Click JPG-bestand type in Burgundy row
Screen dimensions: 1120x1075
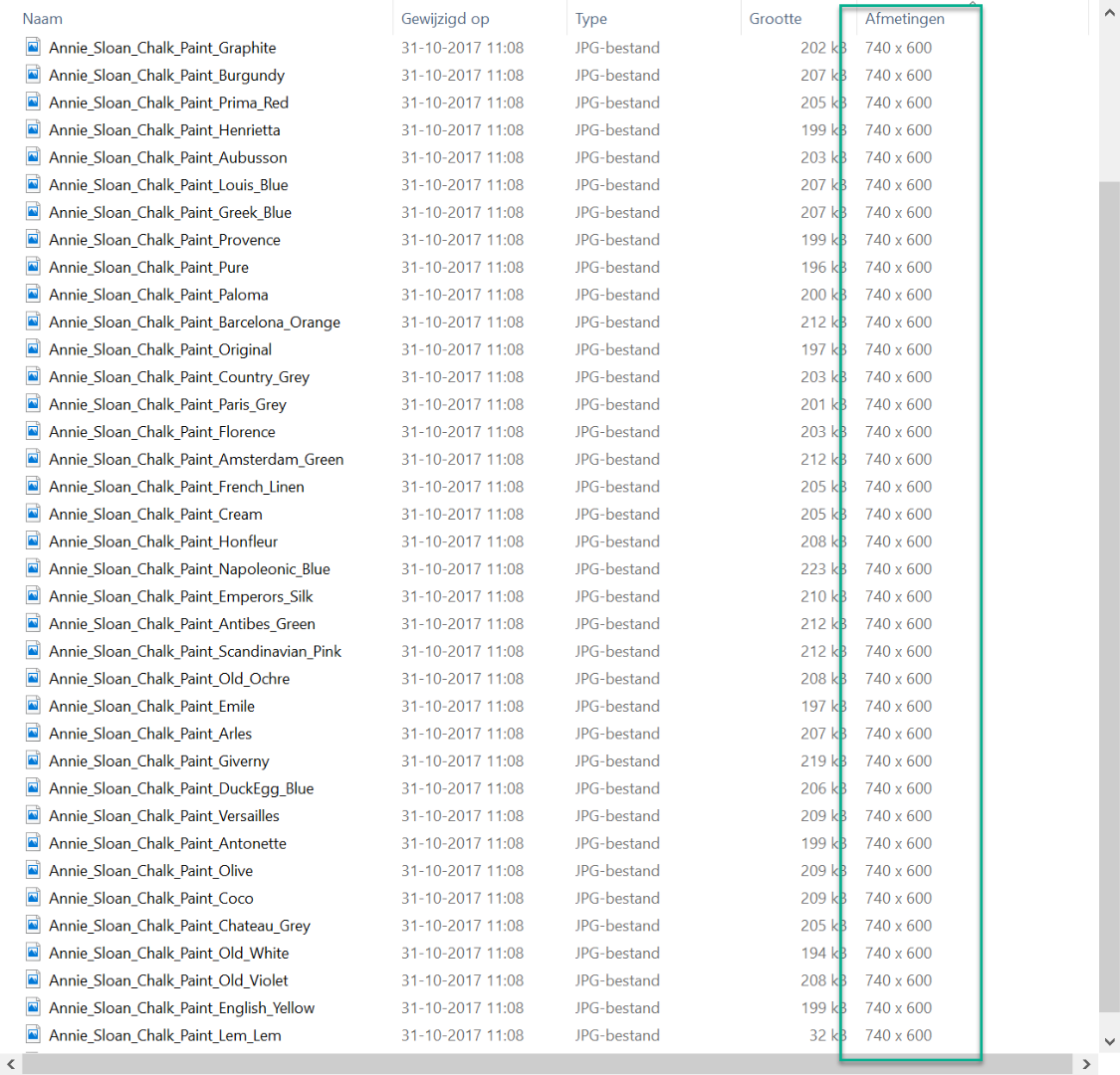point(617,75)
